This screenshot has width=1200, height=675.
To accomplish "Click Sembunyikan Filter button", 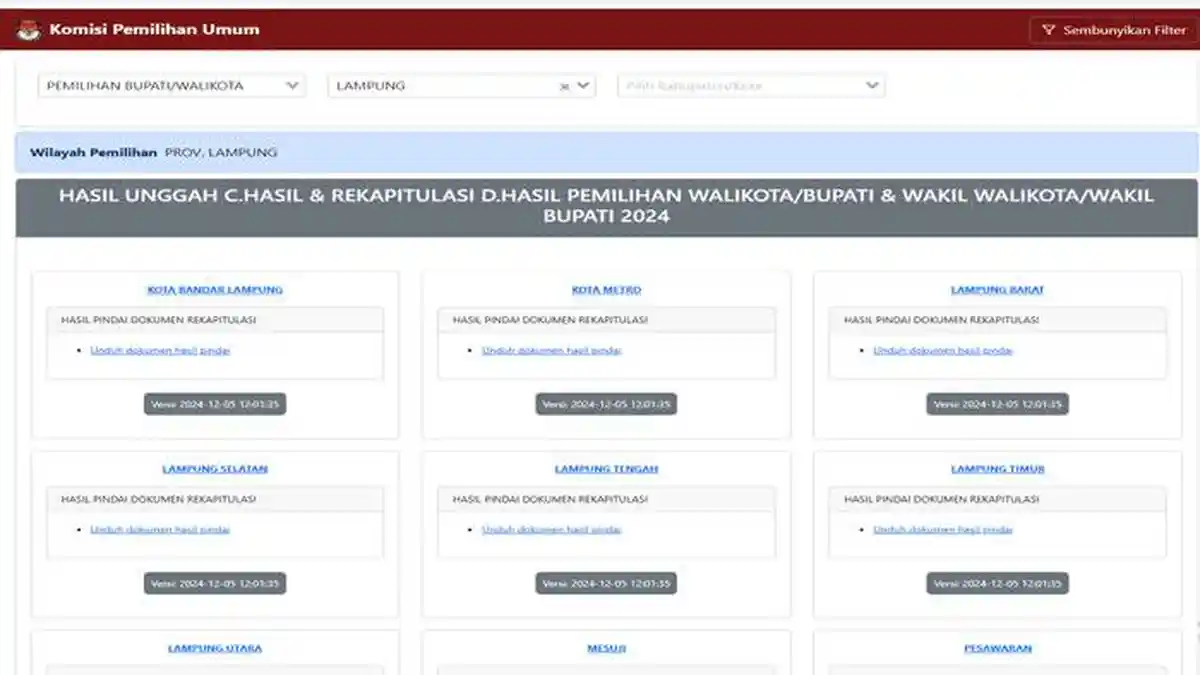I will (1113, 30).
